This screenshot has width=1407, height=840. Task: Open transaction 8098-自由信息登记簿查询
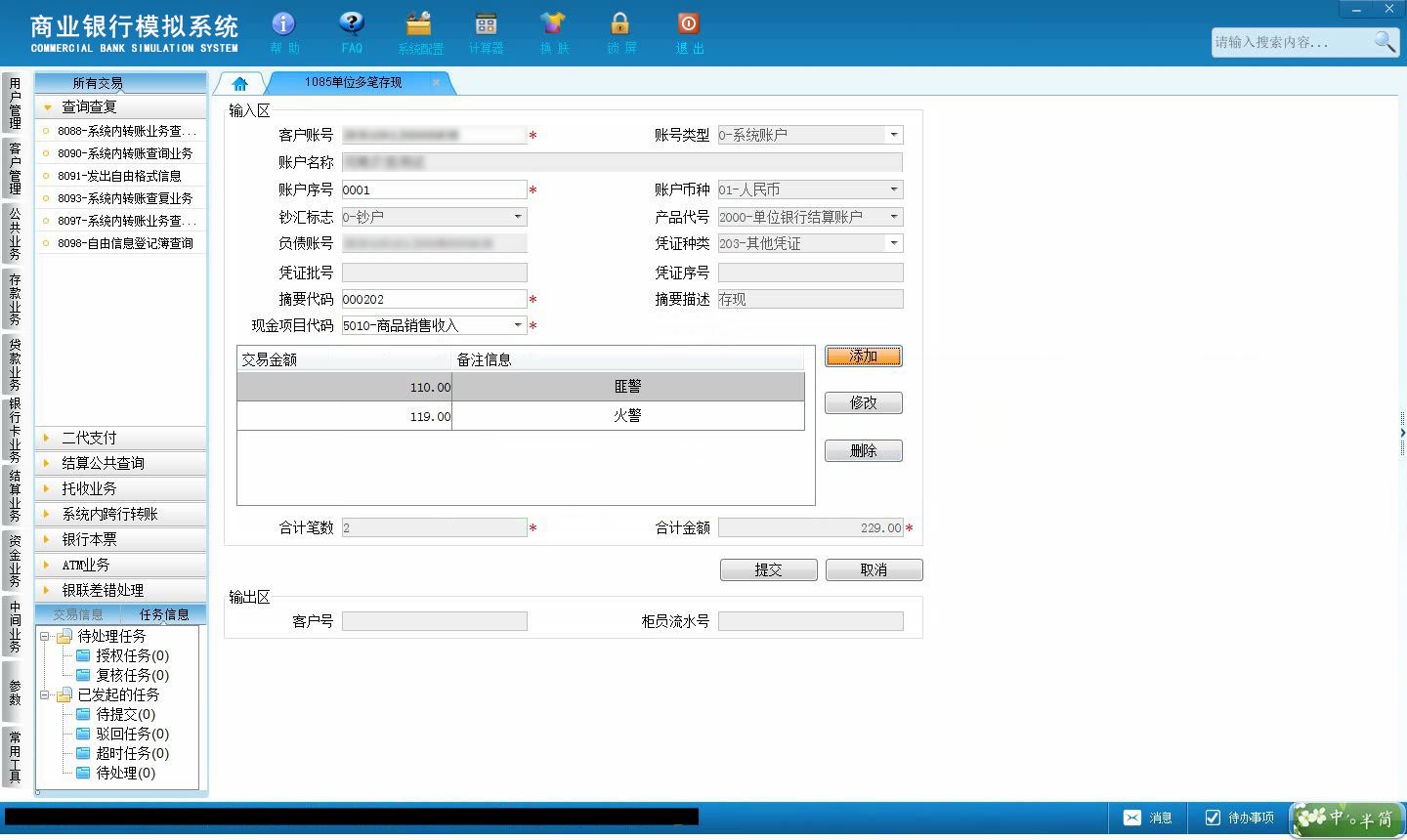click(121, 243)
